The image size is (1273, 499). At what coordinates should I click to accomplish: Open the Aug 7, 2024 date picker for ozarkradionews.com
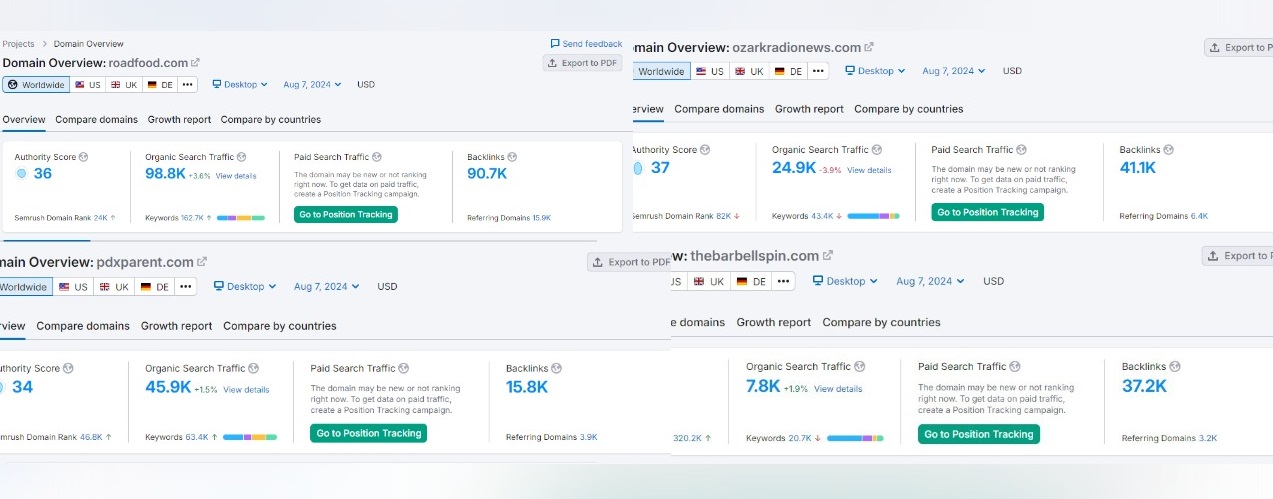tap(953, 71)
